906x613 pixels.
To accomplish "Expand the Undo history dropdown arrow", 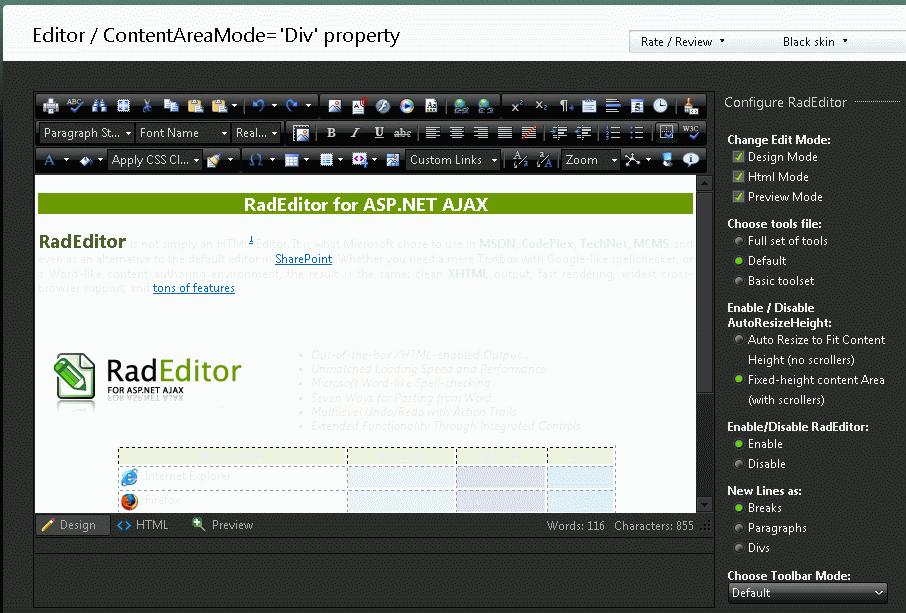I will (x=274, y=106).
